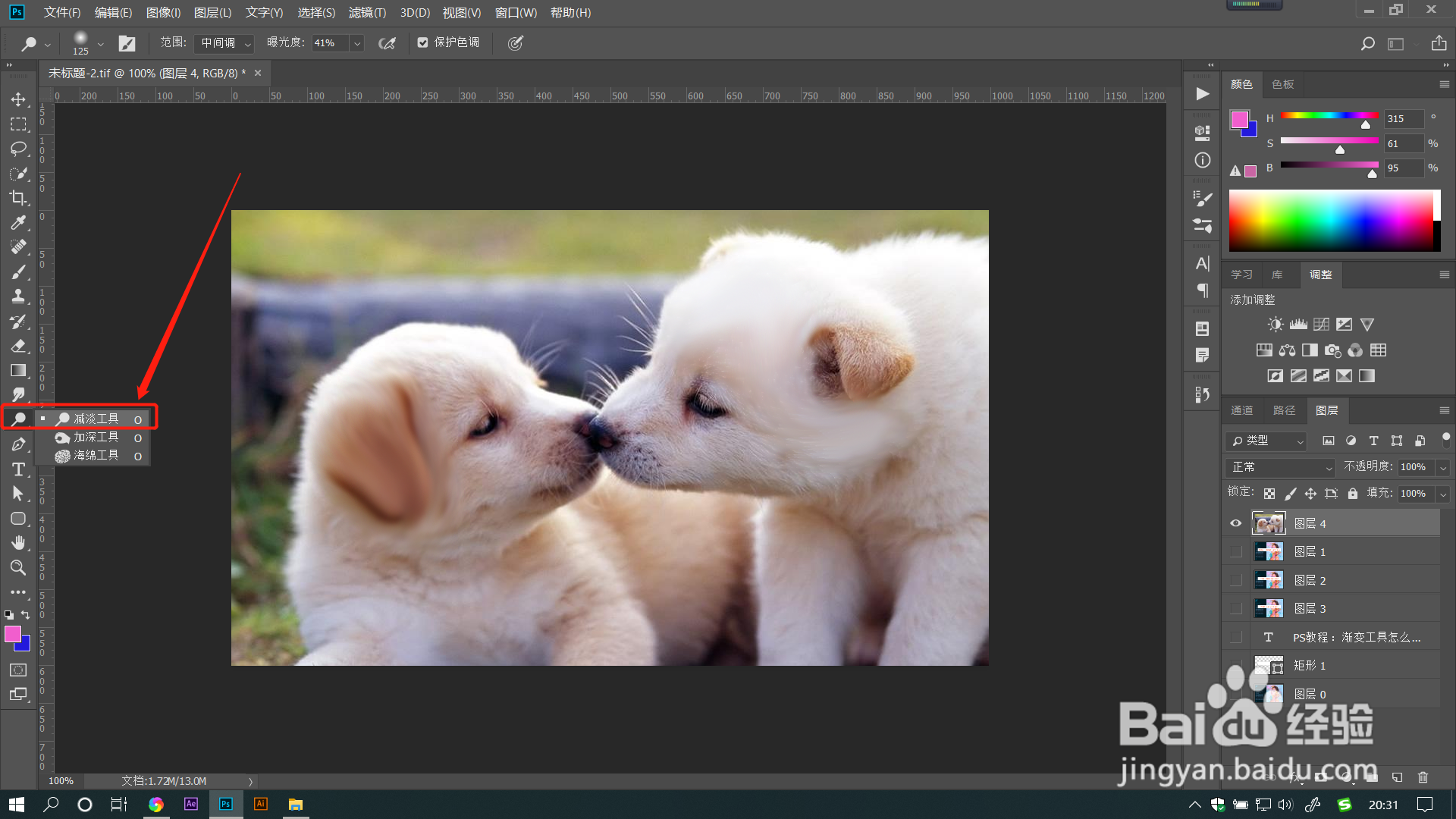Open the Info panel icon
The width and height of the screenshot is (1456, 819).
pyautogui.click(x=1202, y=160)
